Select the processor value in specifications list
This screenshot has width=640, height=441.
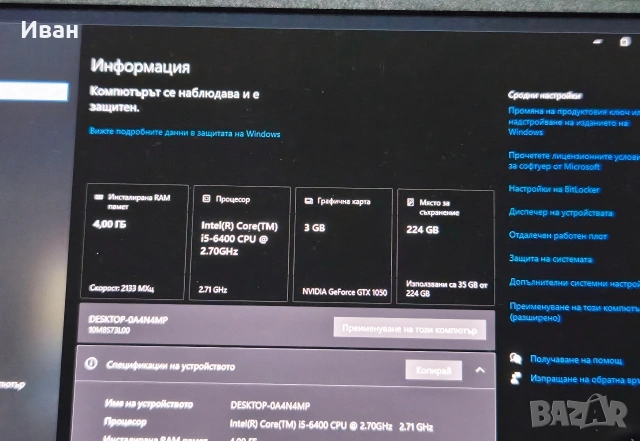[x=331, y=425]
